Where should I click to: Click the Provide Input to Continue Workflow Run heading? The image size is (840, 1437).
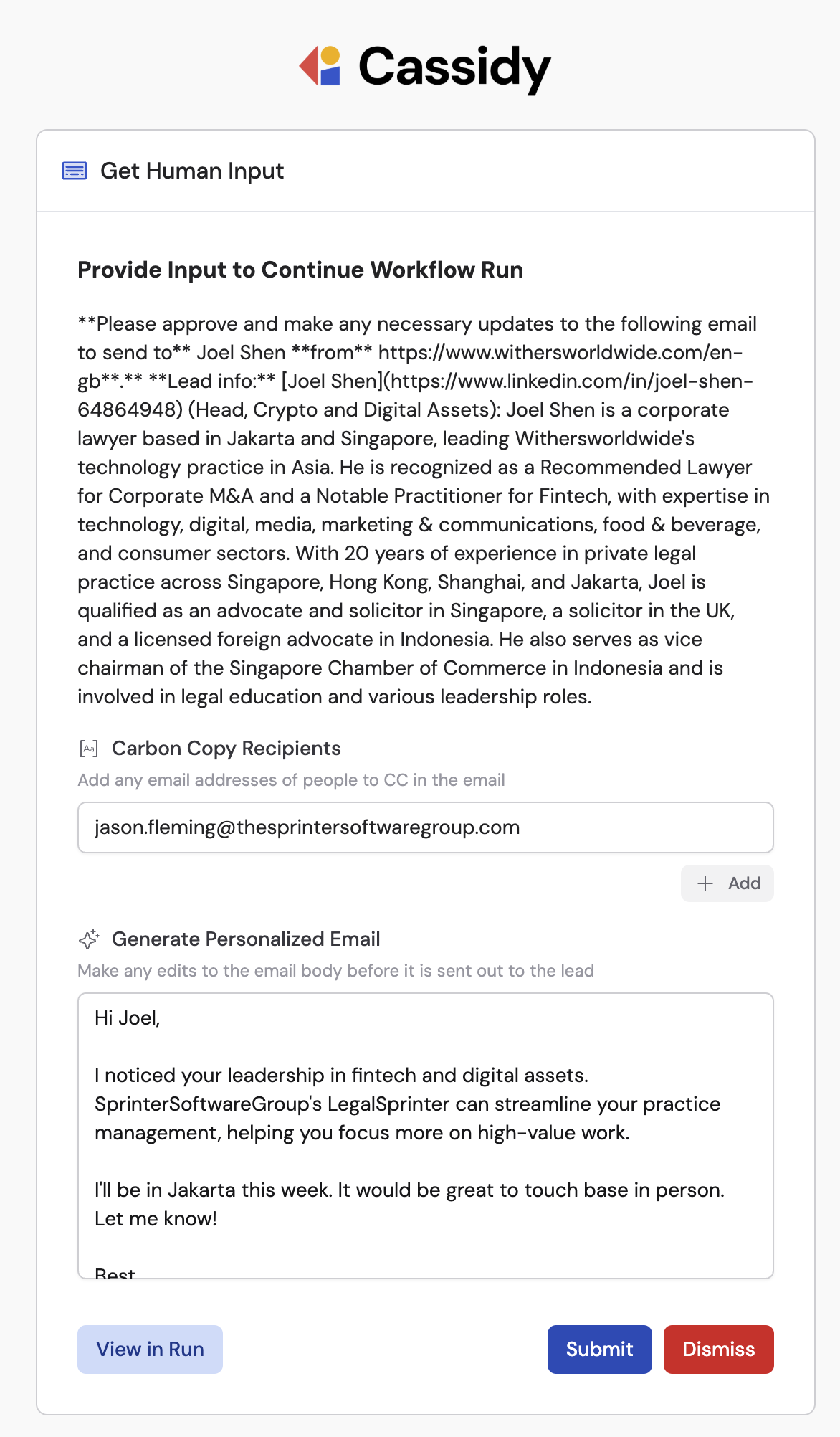click(300, 270)
